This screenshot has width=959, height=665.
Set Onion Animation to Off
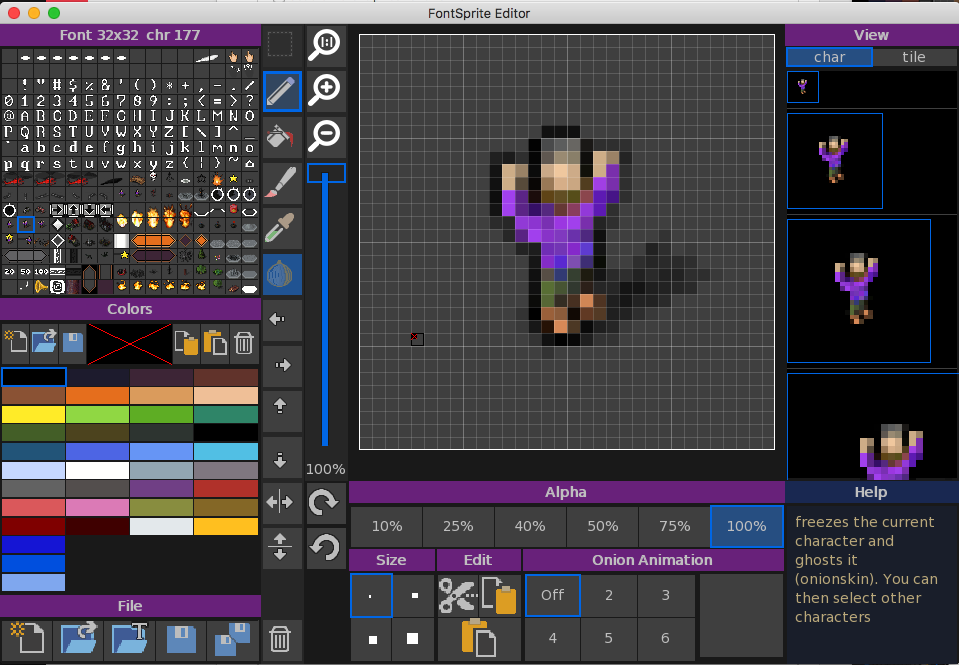pyautogui.click(x=552, y=595)
